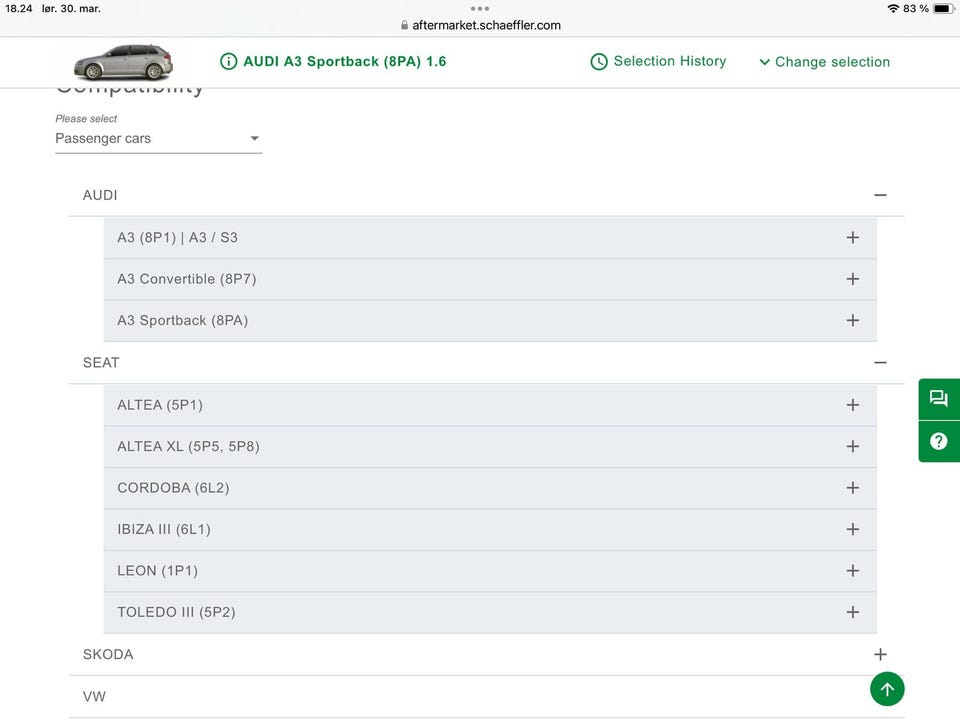Collapse the SEAT section minus

(880, 362)
